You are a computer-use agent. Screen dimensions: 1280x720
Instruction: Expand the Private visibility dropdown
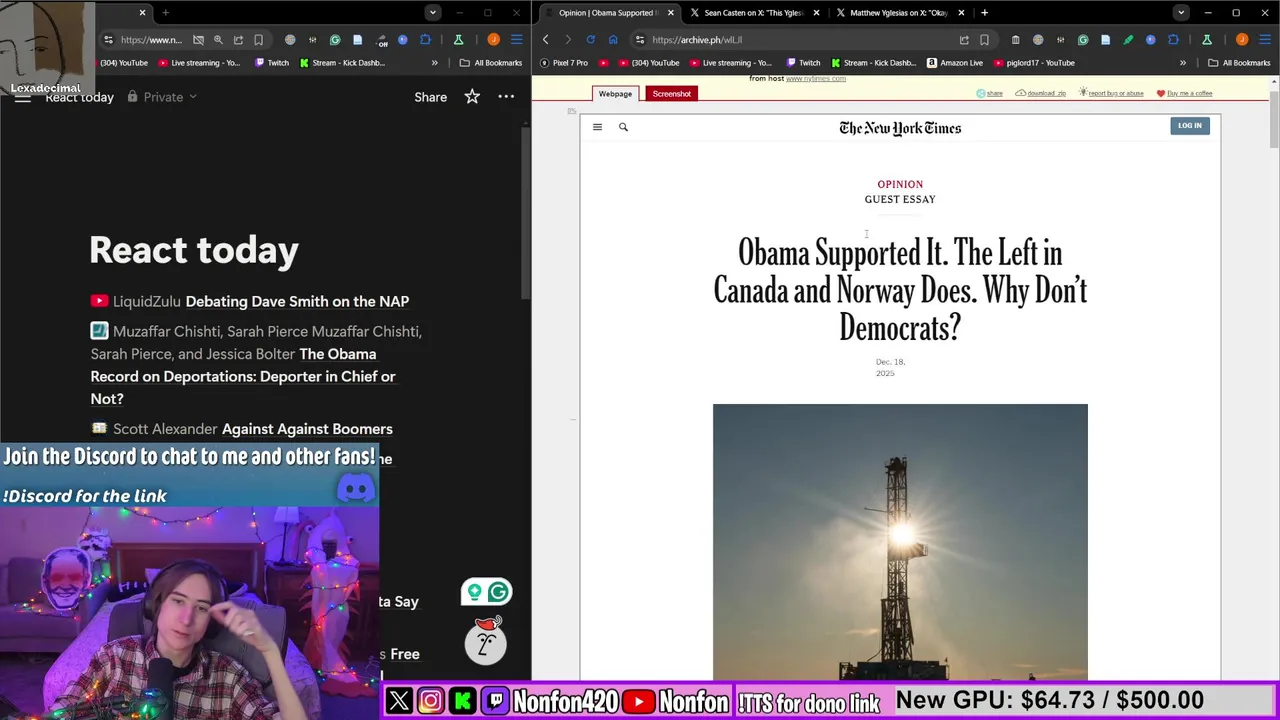point(162,97)
